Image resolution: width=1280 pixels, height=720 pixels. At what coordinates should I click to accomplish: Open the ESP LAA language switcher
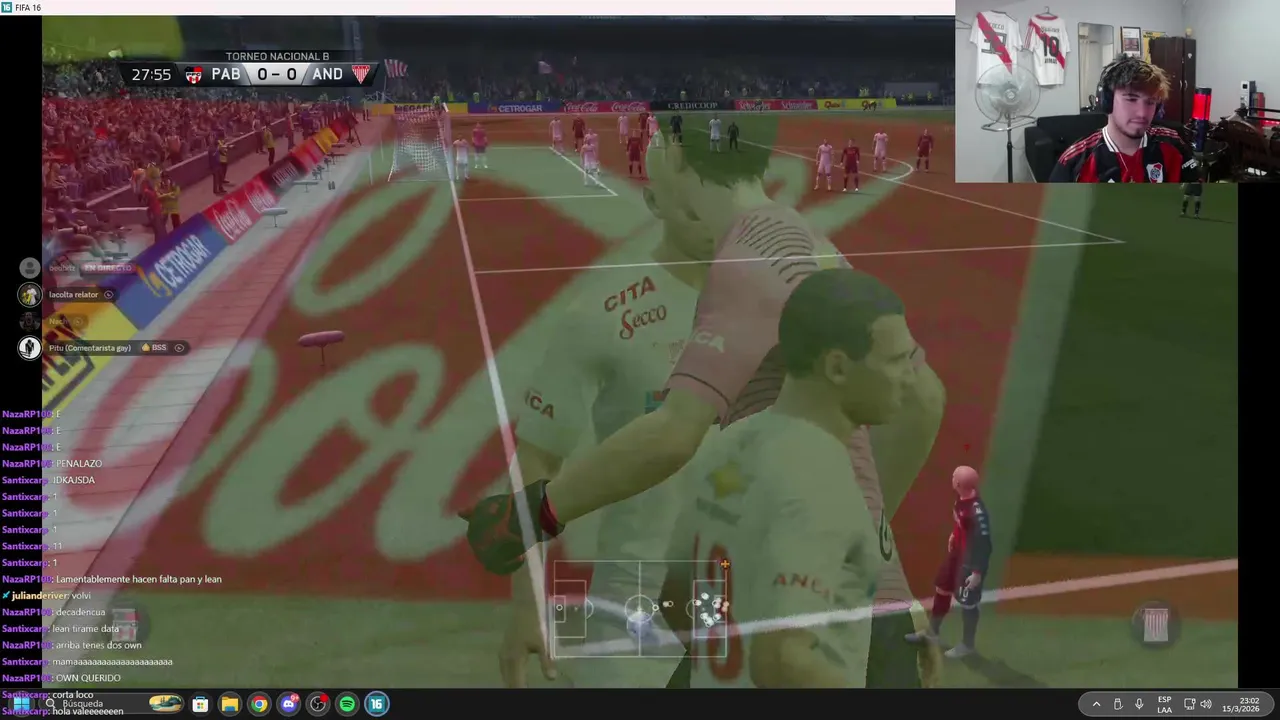point(1164,704)
